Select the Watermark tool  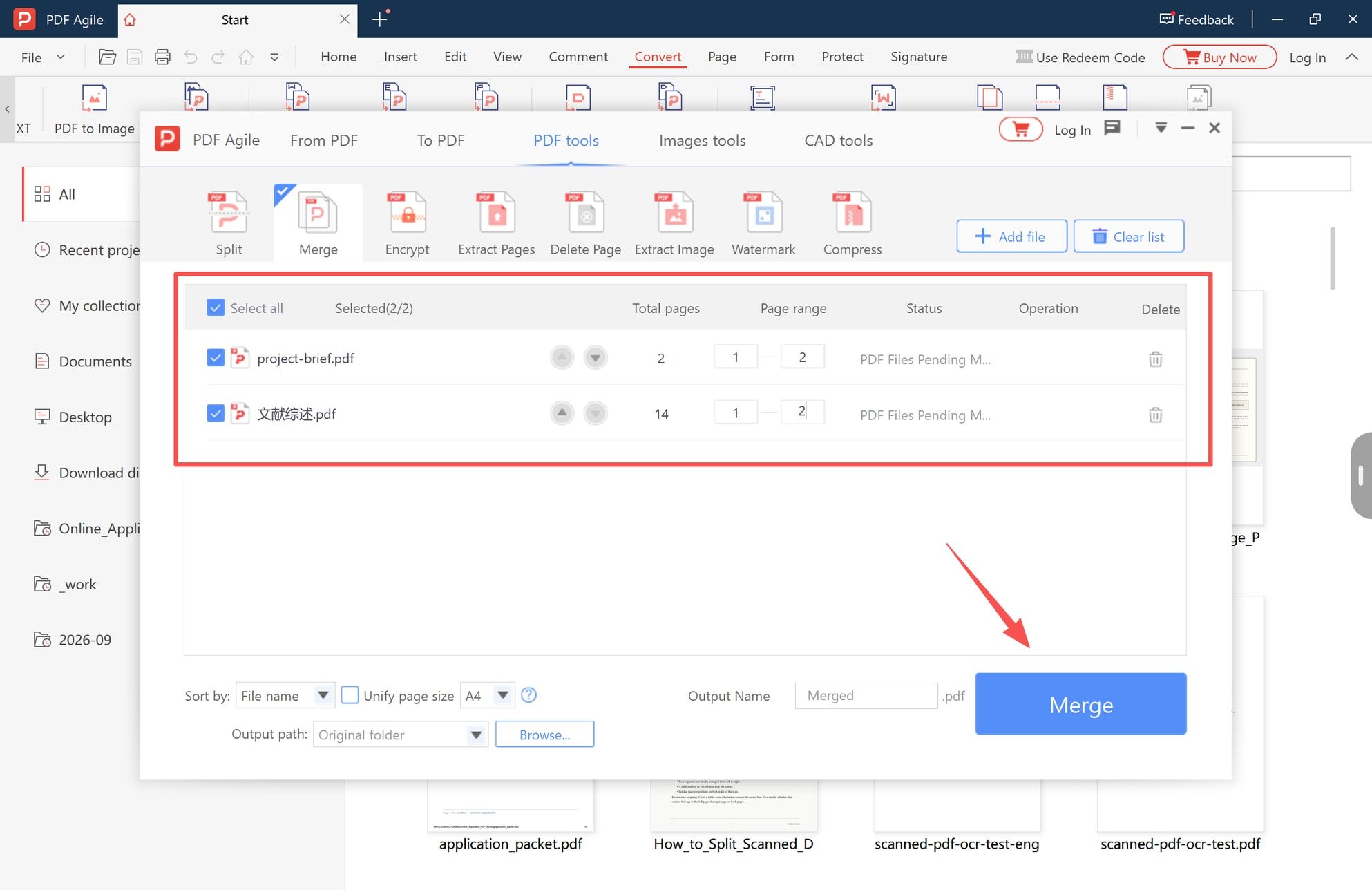(763, 223)
